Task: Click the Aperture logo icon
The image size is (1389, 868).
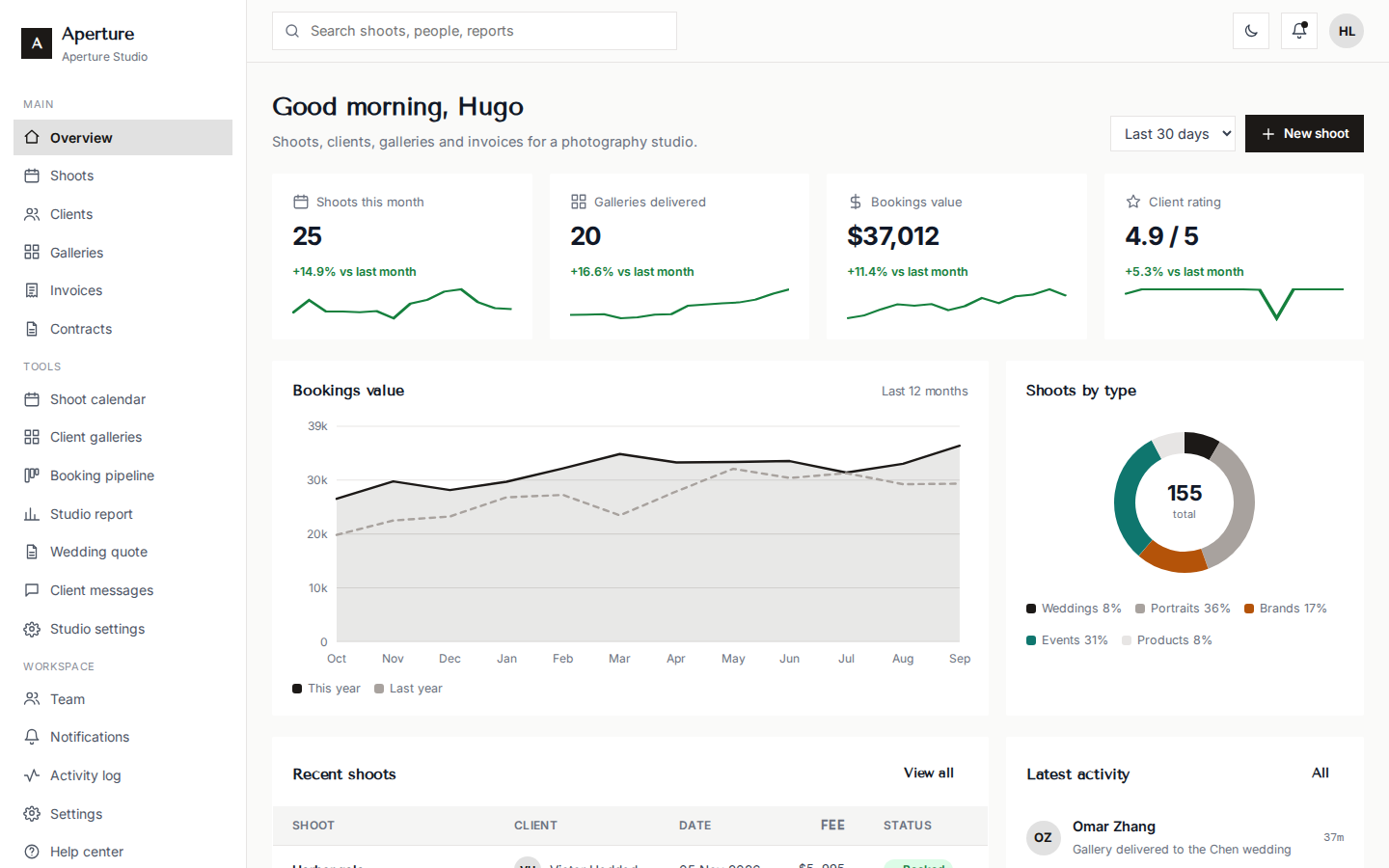Action: (x=37, y=43)
